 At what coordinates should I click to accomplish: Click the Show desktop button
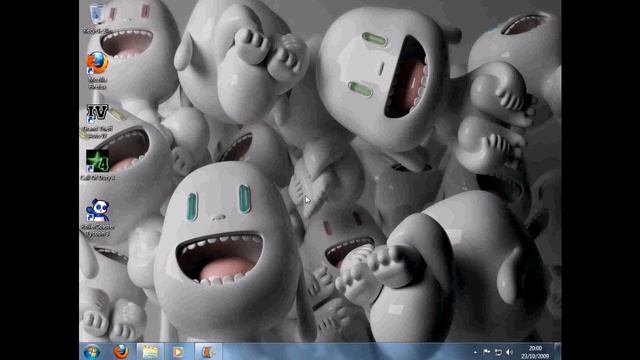[558, 351]
